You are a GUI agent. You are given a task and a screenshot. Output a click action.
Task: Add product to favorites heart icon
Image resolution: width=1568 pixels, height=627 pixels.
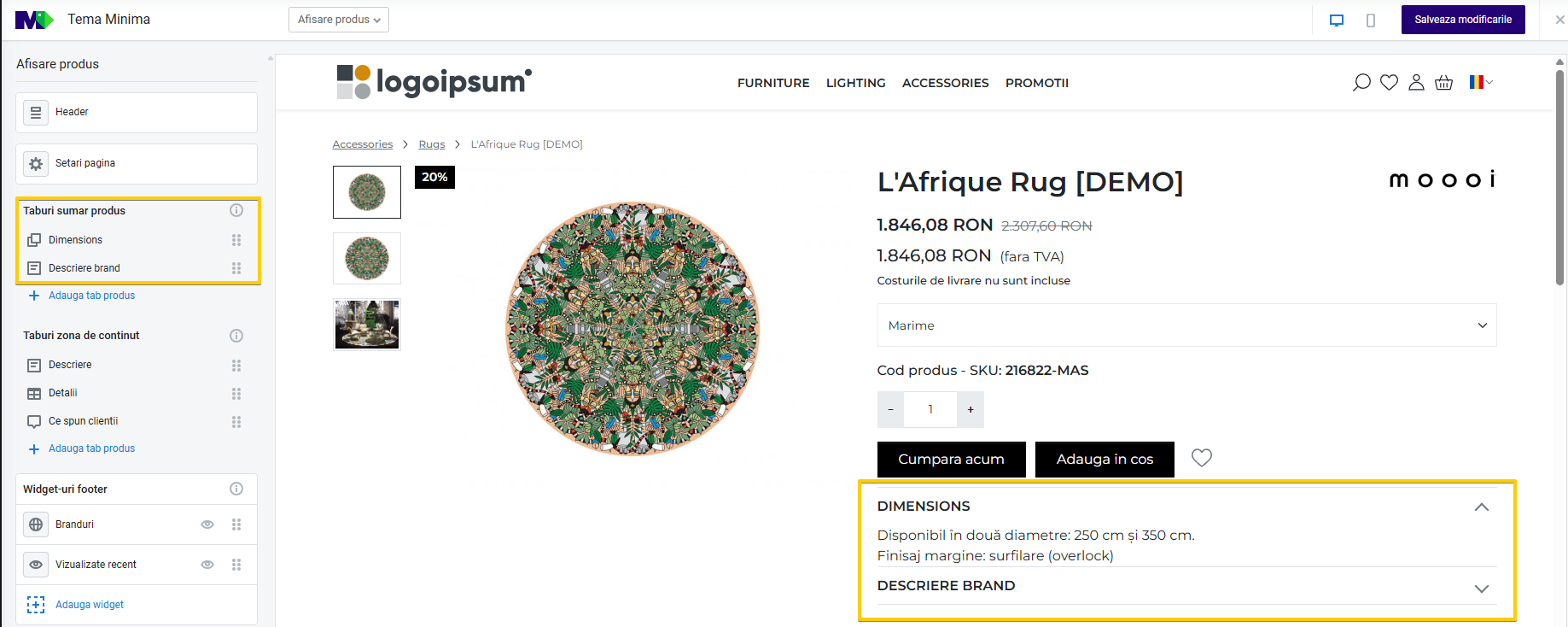(x=1201, y=458)
